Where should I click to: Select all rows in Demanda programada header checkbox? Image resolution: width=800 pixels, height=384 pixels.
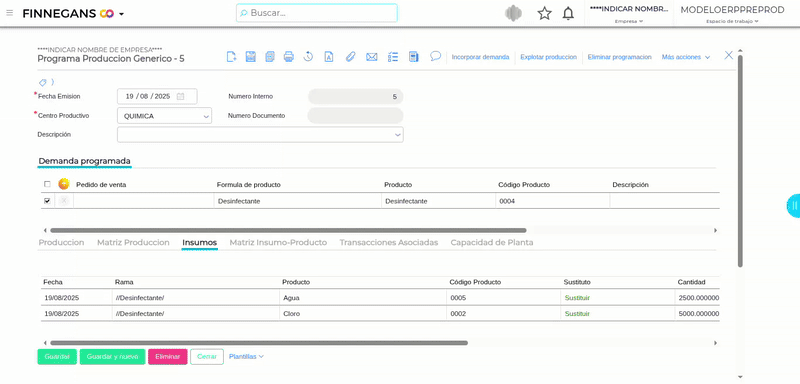pos(47,185)
